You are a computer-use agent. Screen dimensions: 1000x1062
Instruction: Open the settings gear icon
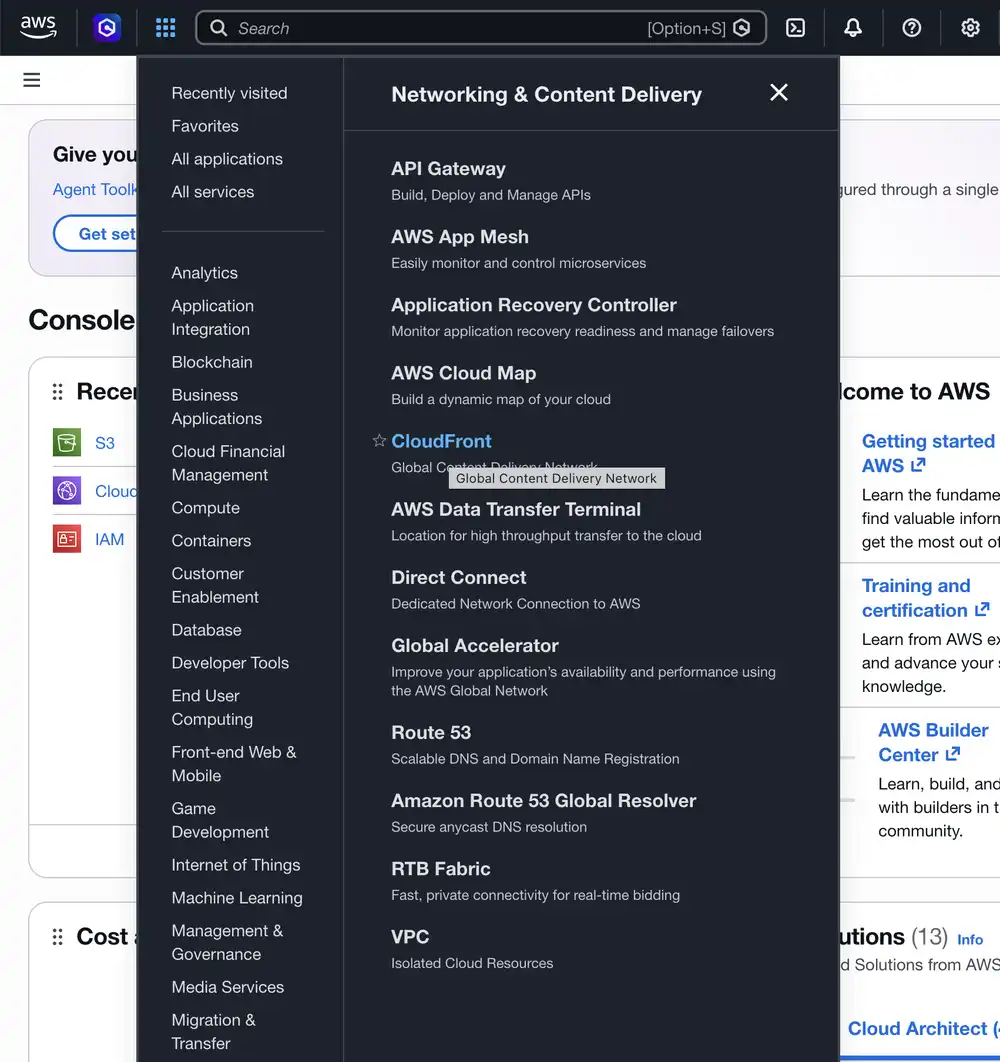(970, 28)
